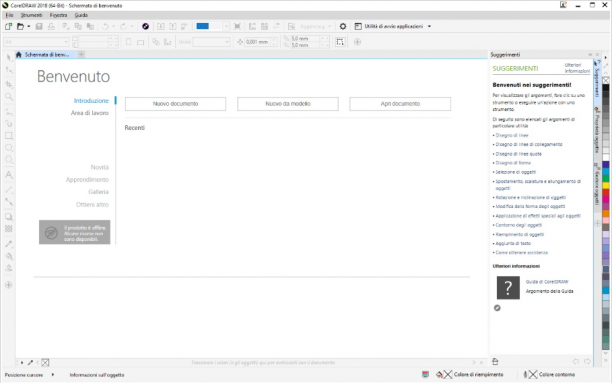Click the quick customize plus at toolbox bottom
The image size is (612, 383).
pos(9,285)
